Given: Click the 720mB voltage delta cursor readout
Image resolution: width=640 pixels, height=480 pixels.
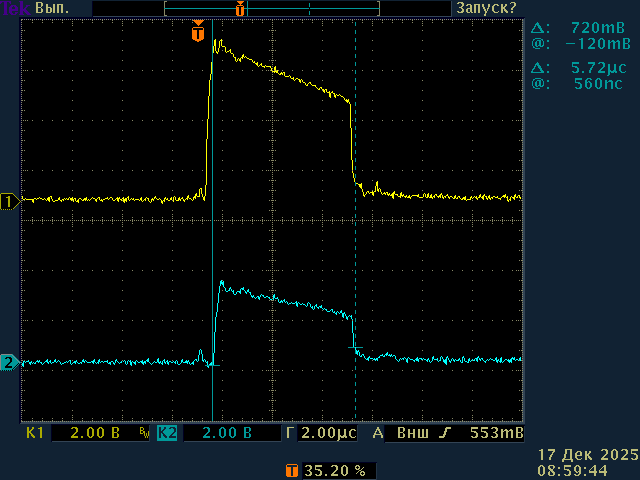Looking at the screenshot, I should click(x=598, y=28).
